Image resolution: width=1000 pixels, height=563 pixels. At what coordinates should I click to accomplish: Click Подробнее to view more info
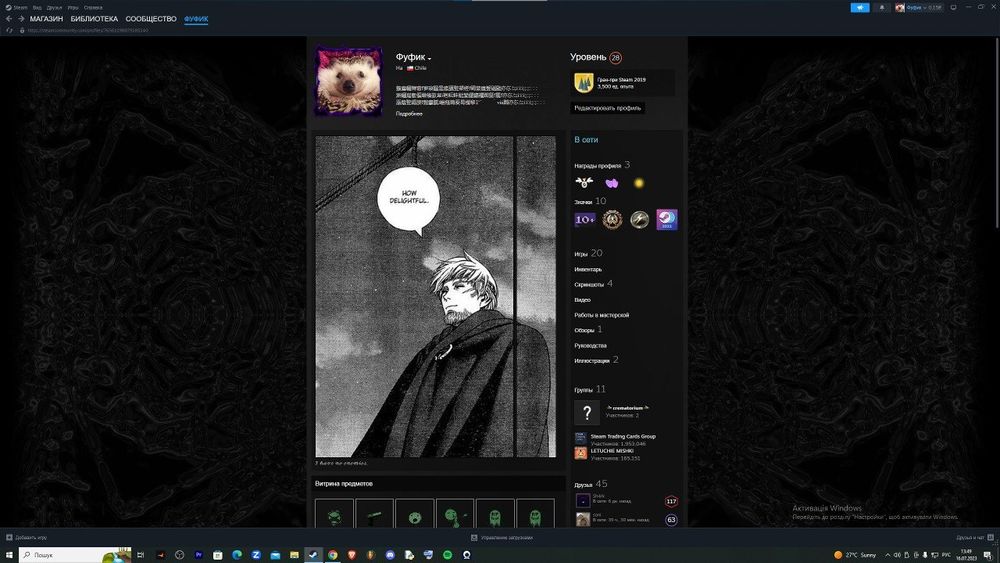coord(409,114)
